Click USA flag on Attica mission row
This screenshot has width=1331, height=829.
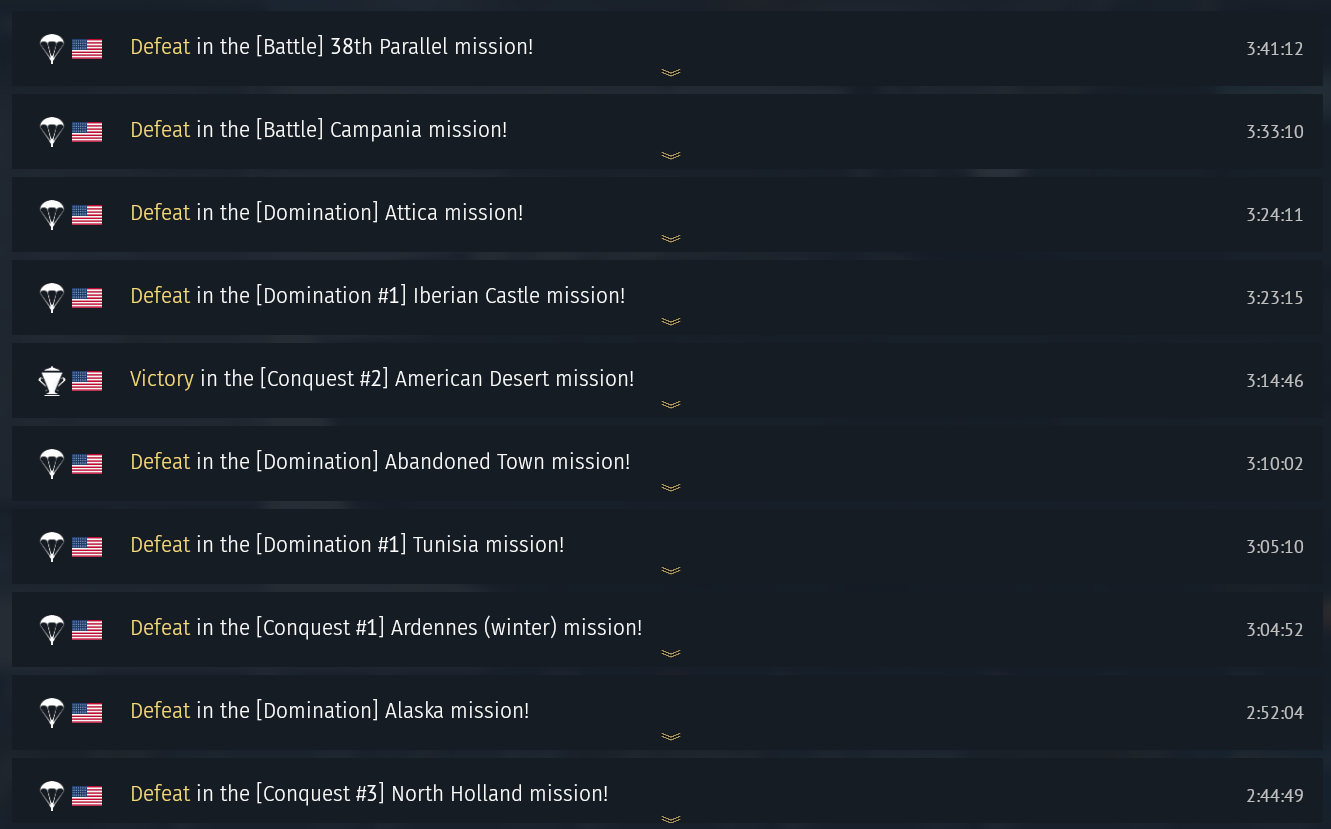pyautogui.click(x=87, y=214)
